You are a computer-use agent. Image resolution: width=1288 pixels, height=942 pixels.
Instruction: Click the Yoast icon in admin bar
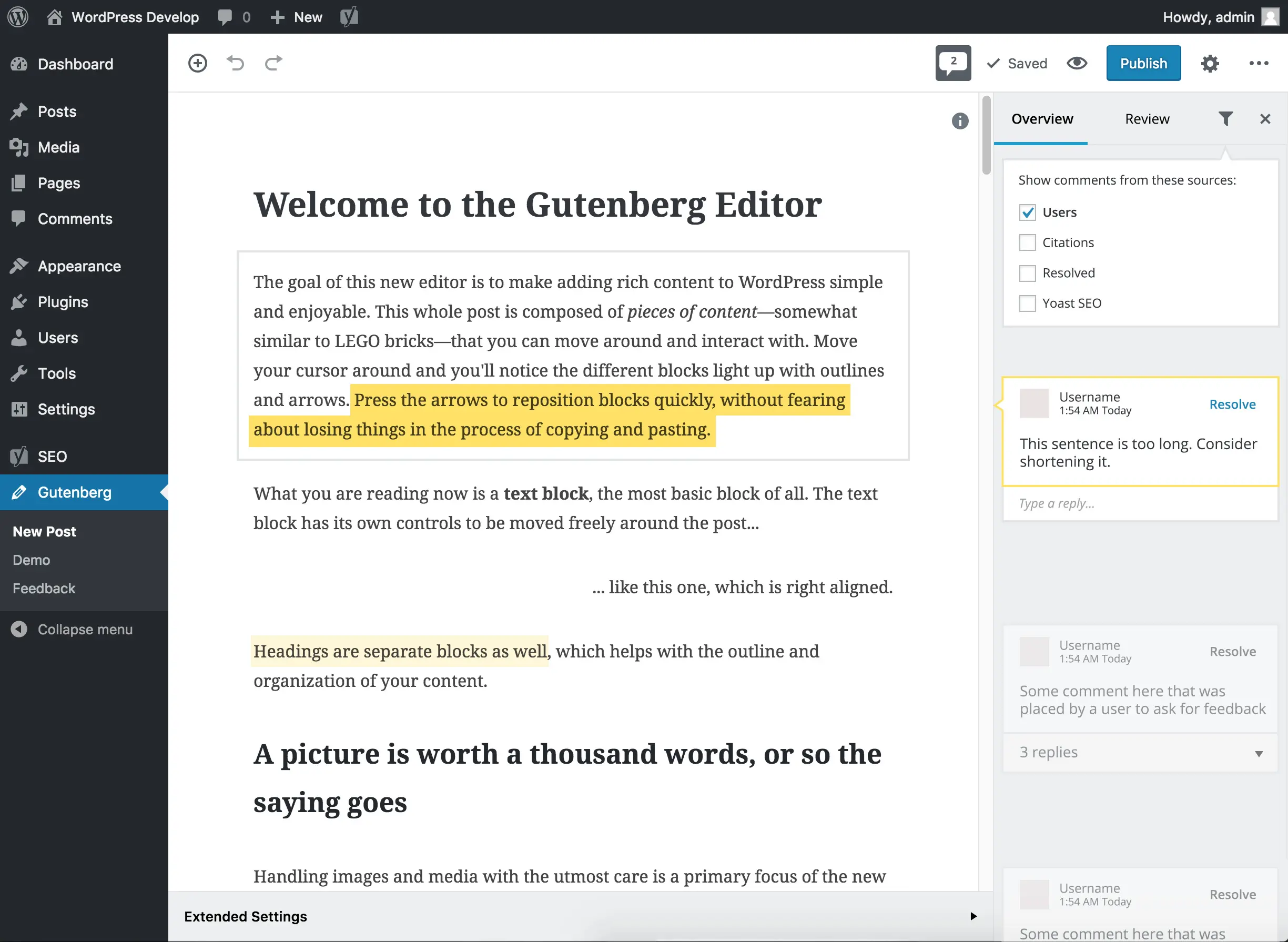349,17
